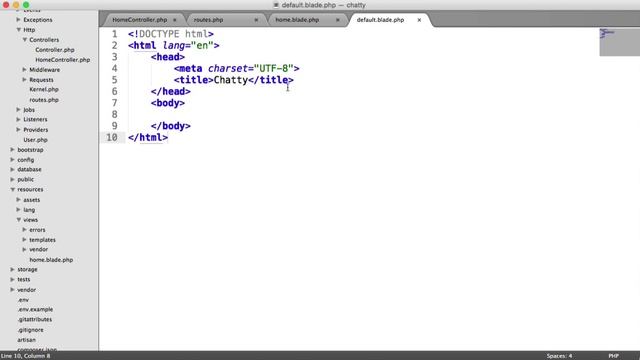Click the window's green zoom button
Screen dimensions: 640x360
(x=26, y=5)
